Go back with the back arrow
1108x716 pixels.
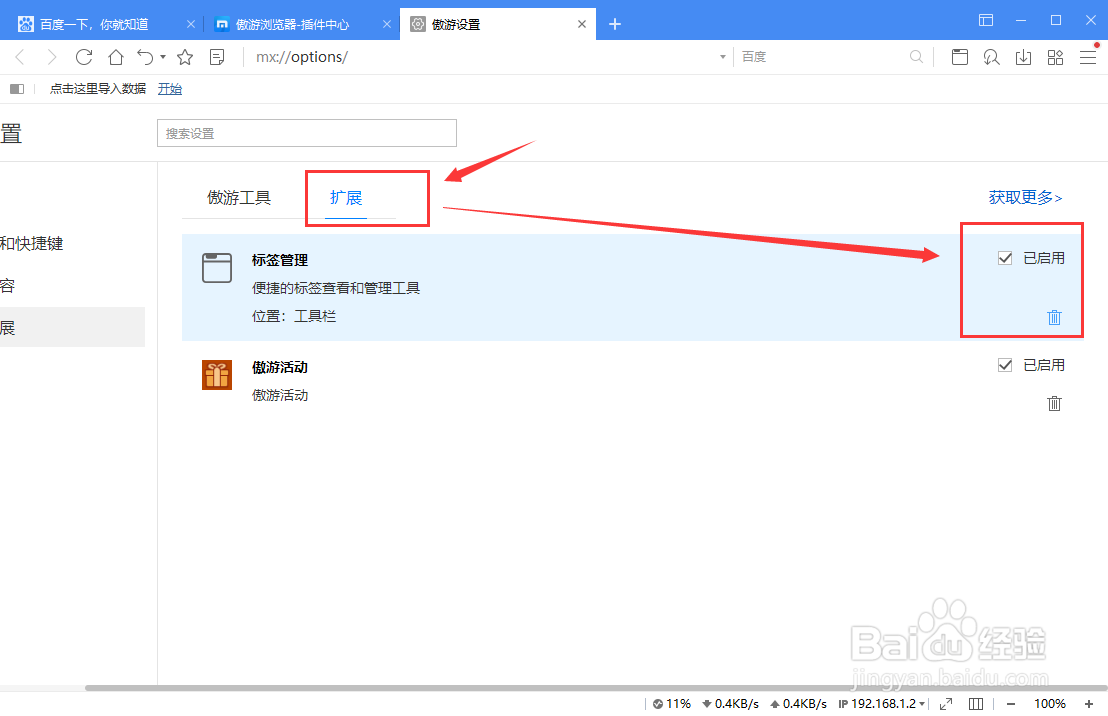[20, 57]
